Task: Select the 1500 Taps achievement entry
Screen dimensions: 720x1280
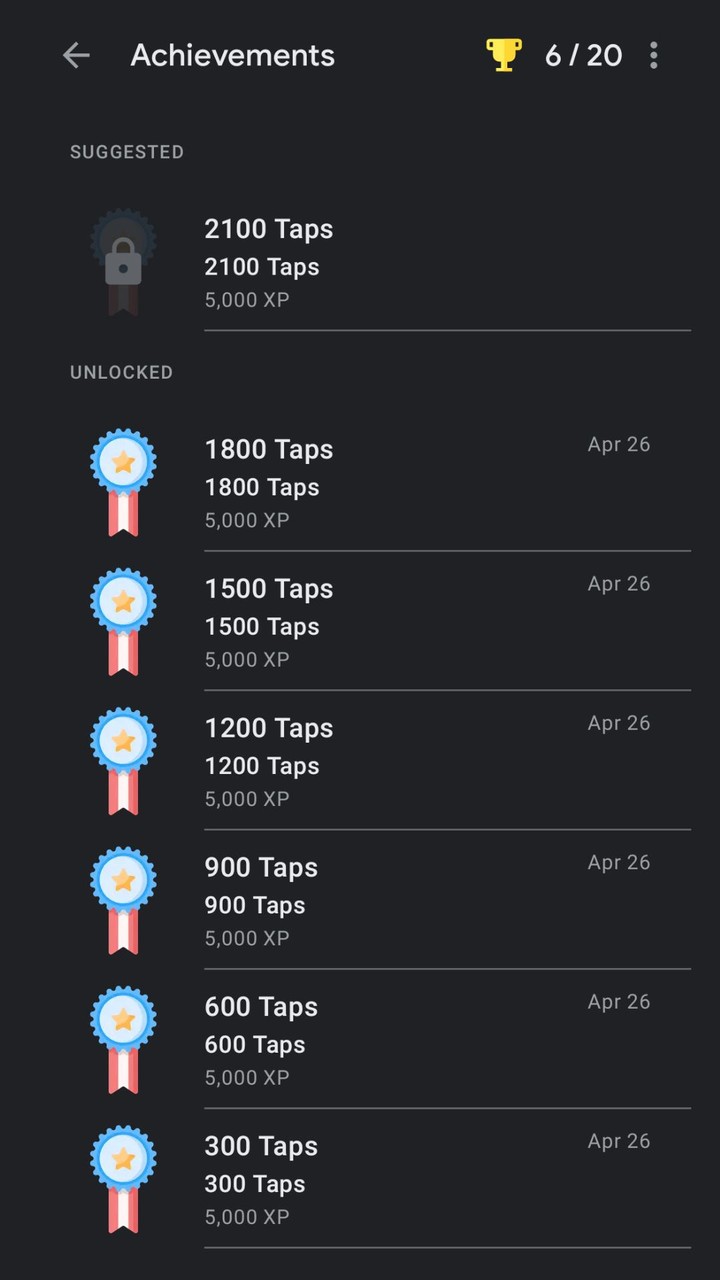Action: [x=268, y=589]
